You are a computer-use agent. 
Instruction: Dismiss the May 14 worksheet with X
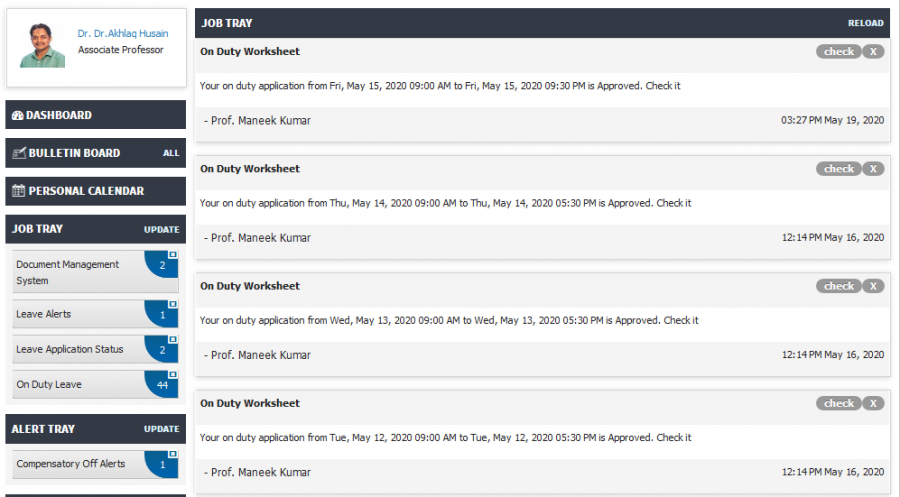point(873,169)
